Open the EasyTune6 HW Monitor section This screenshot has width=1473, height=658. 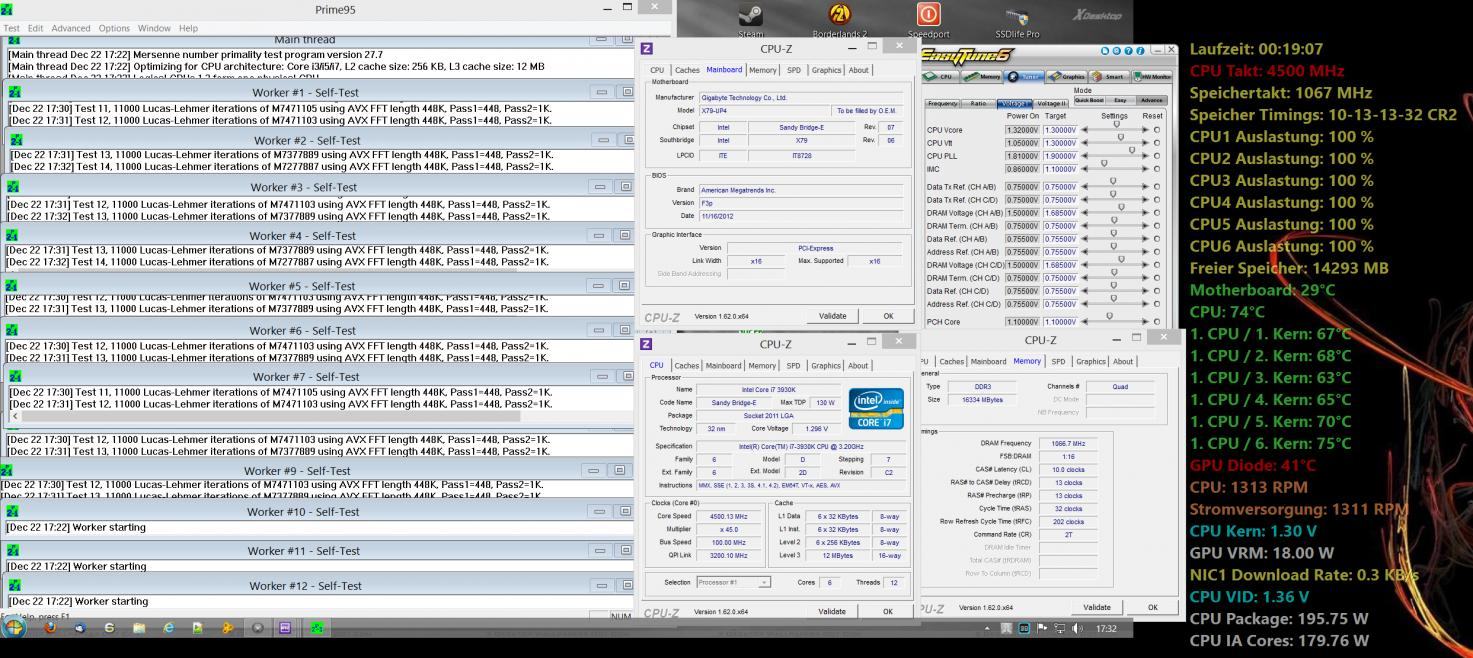(x=1151, y=76)
